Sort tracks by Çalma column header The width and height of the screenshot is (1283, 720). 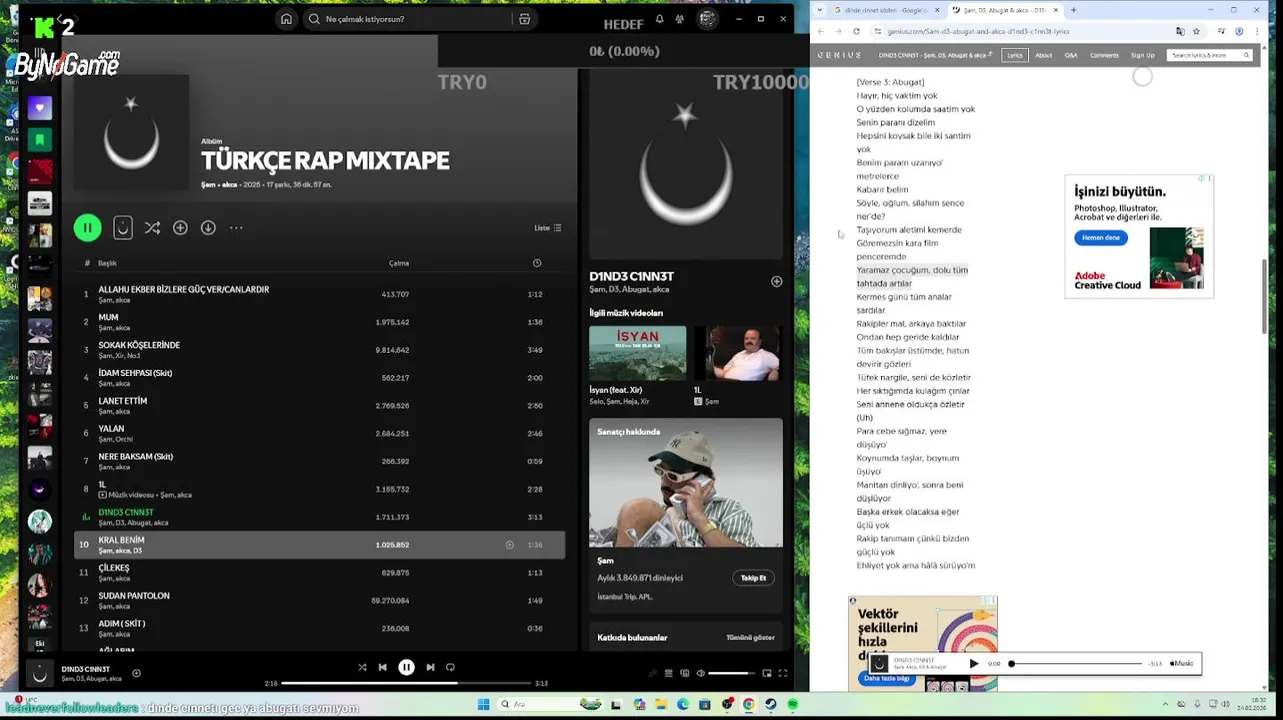398,263
